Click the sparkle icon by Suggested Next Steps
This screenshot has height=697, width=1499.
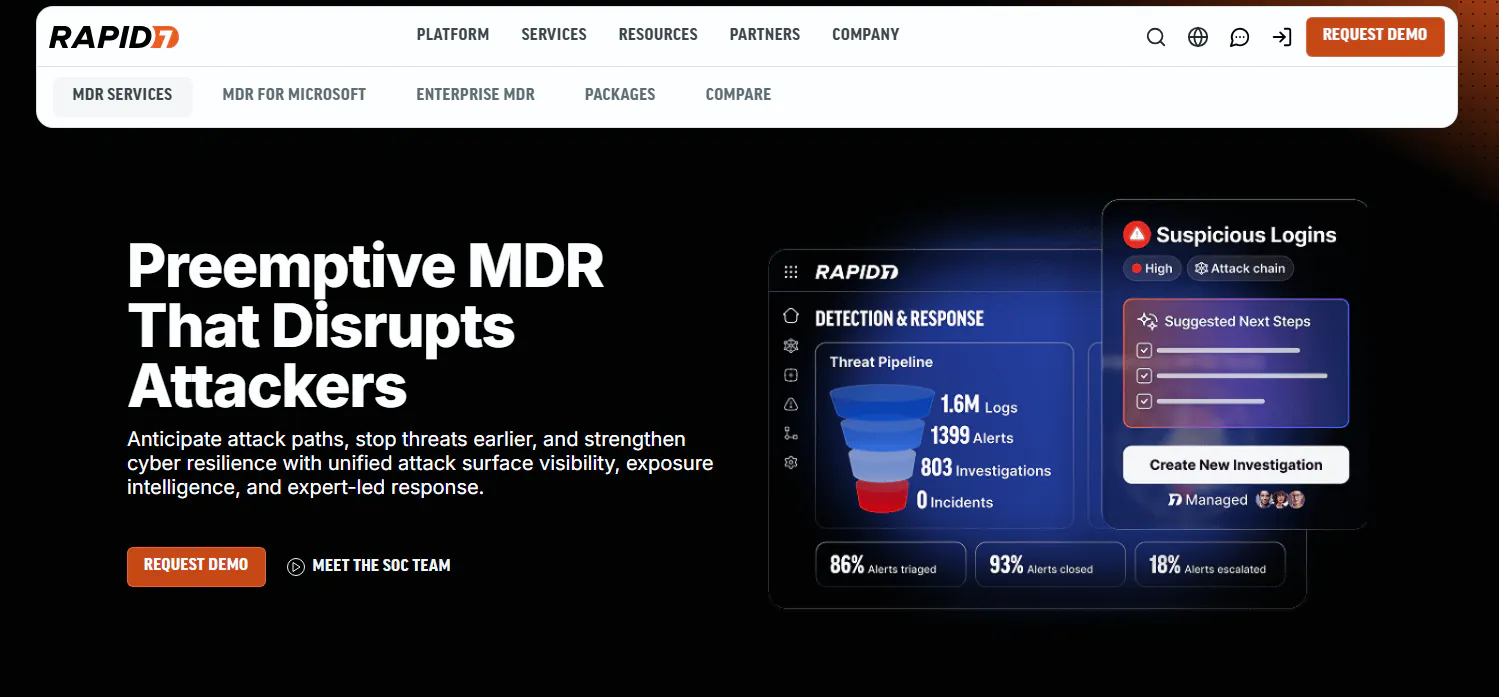[1147, 321]
